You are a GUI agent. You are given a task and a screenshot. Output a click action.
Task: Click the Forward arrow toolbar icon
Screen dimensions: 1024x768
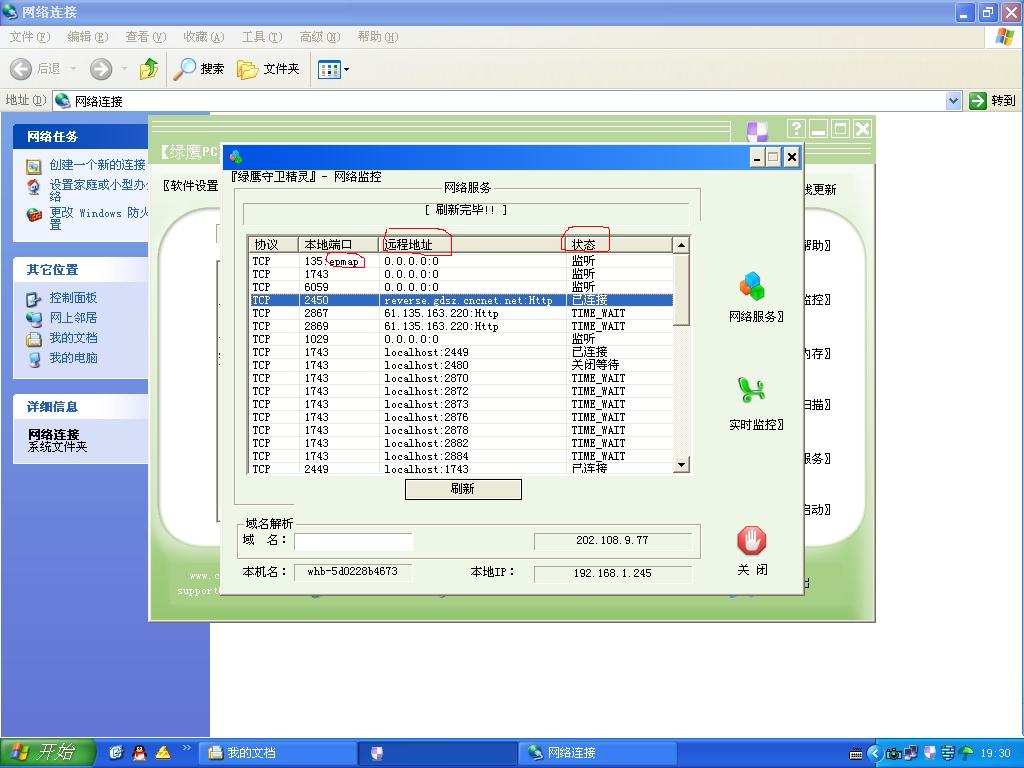pos(101,69)
